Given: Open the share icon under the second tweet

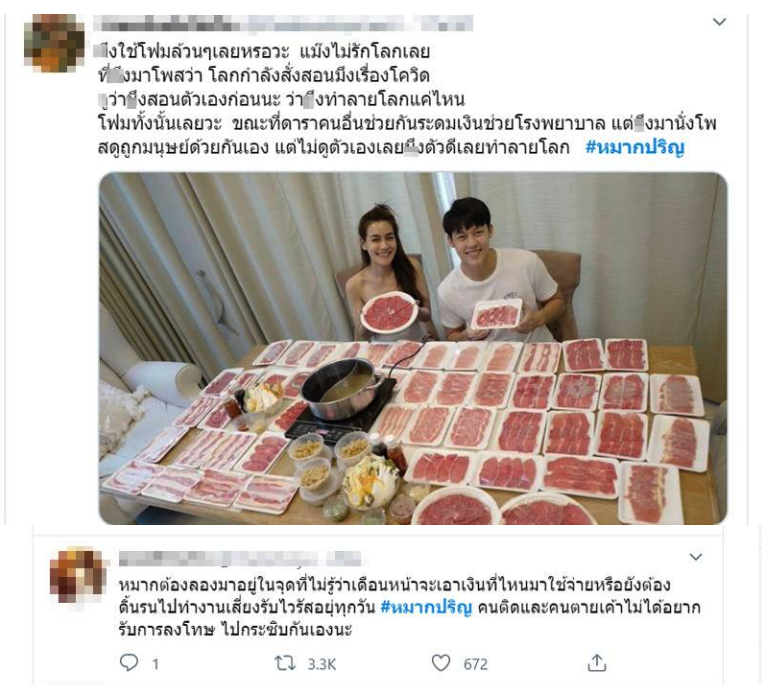Looking at the screenshot, I should click(597, 663).
